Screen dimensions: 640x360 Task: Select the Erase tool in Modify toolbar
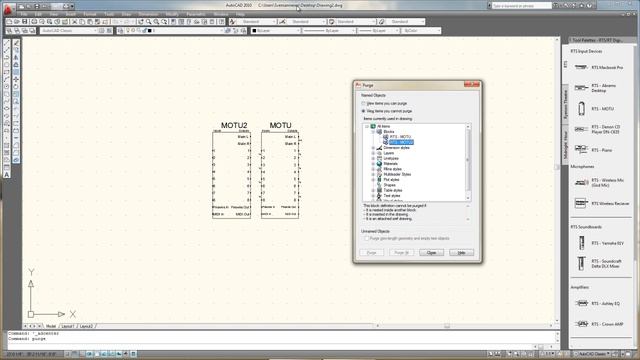16,42
